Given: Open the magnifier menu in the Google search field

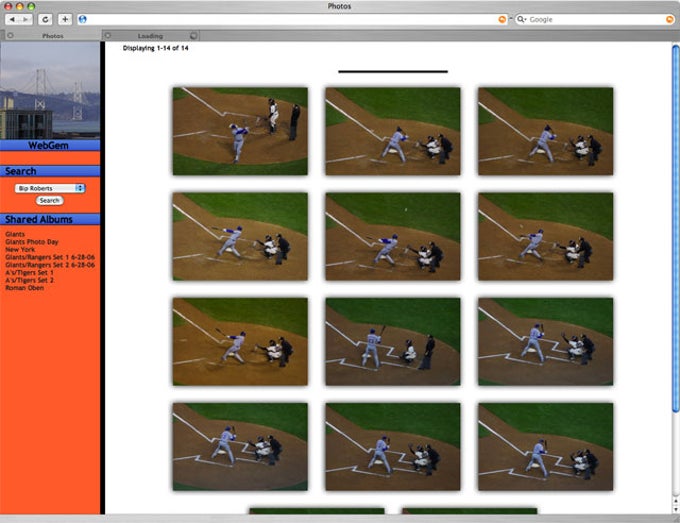Looking at the screenshot, I should (521, 20).
